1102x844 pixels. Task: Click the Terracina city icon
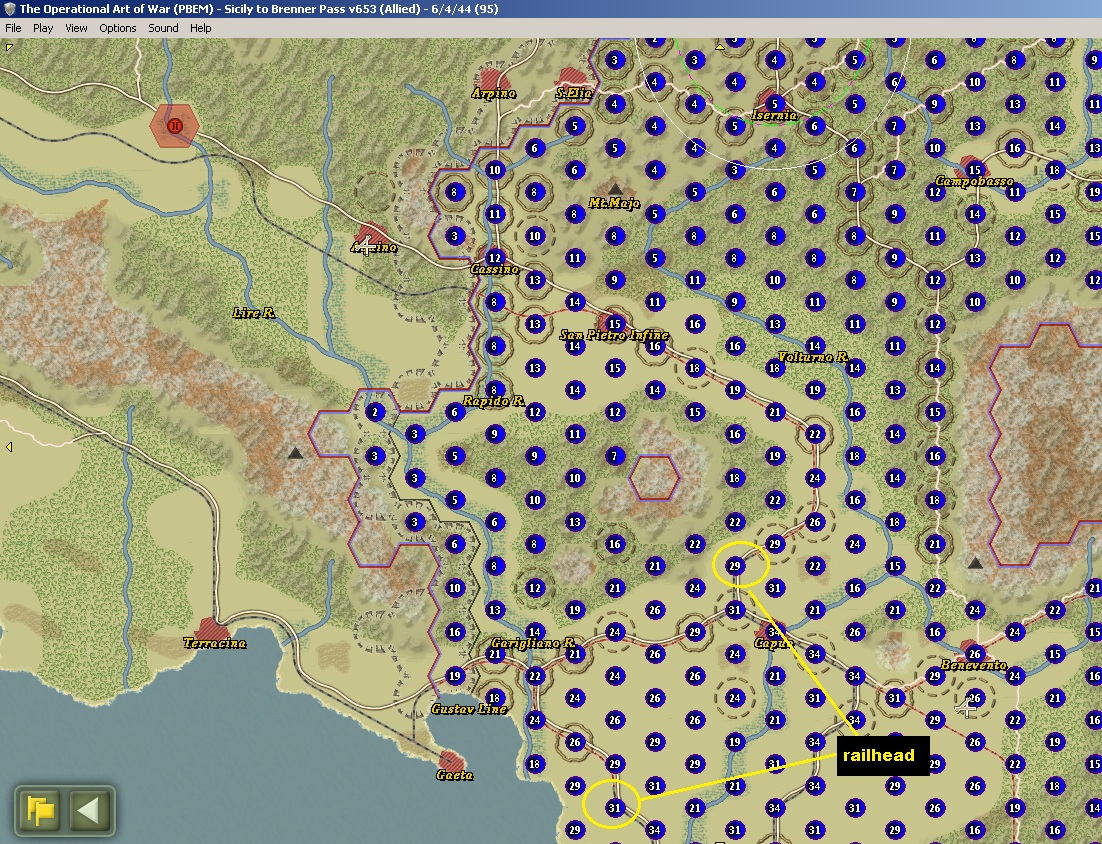pyautogui.click(x=211, y=628)
